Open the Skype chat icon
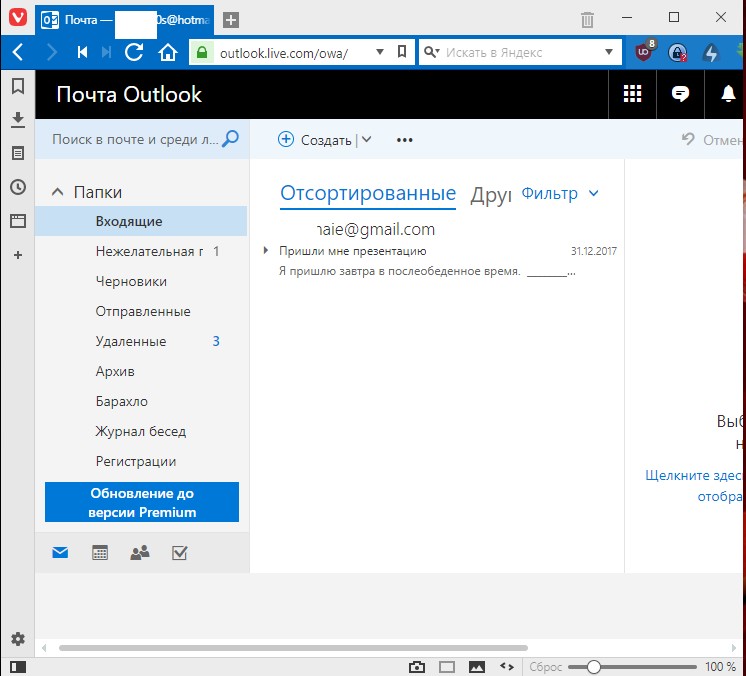The width and height of the screenshot is (746, 676). pyautogui.click(x=680, y=94)
